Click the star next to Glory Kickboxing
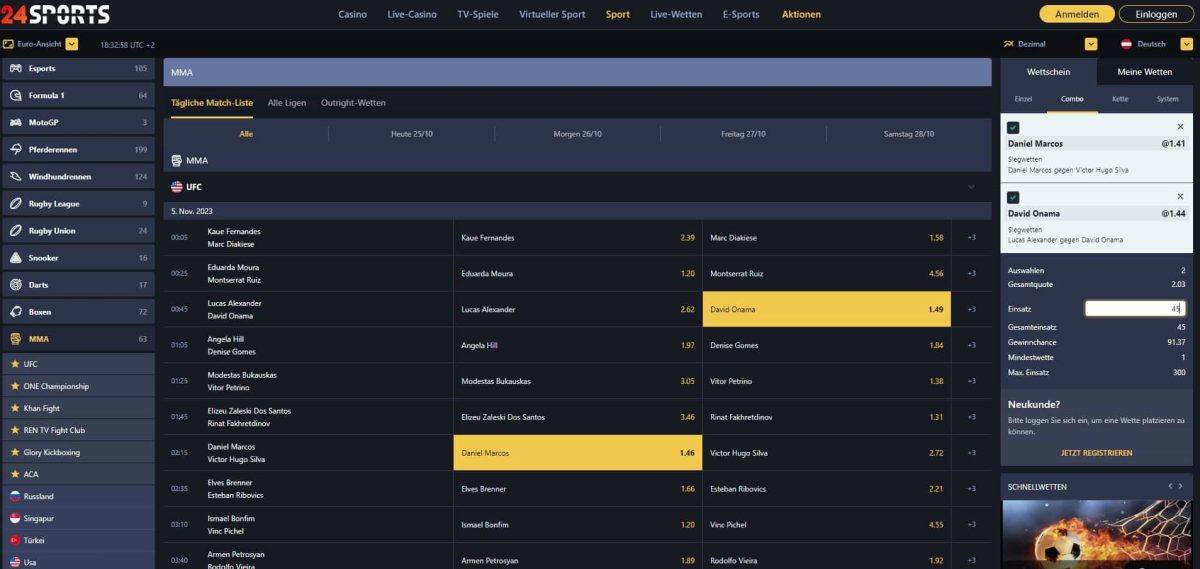 [x=14, y=452]
